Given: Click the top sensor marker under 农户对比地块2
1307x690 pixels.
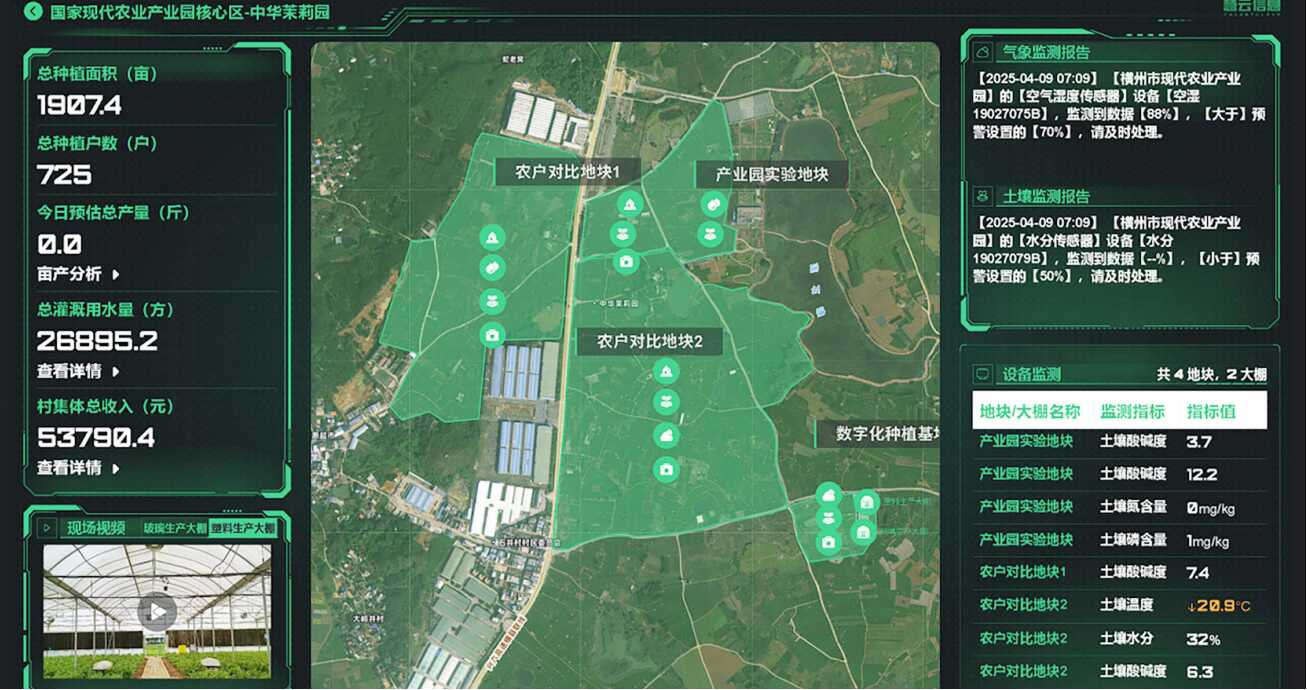Looking at the screenshot, I should 666,372.
